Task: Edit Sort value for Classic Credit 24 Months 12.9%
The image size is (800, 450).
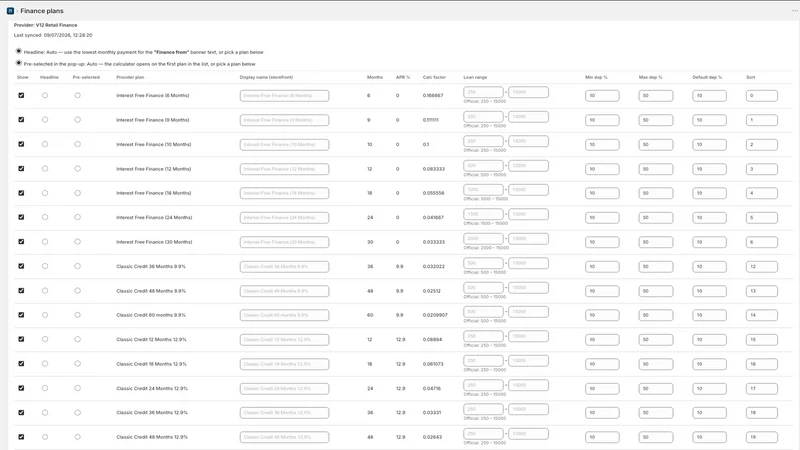Action: [x=762, y=388]
